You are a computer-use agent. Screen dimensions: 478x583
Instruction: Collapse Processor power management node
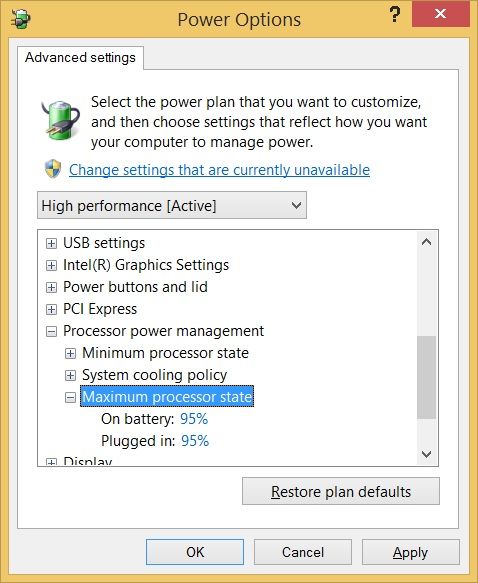pos(51,331)
